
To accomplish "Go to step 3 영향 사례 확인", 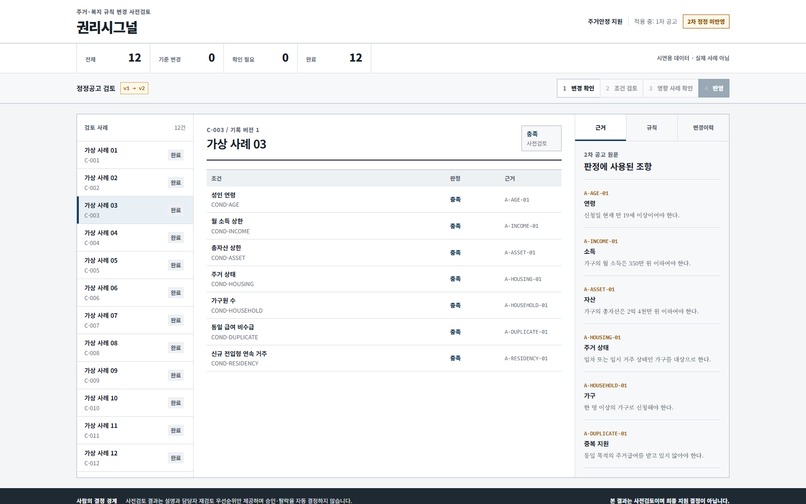I will tap(670, 88).
